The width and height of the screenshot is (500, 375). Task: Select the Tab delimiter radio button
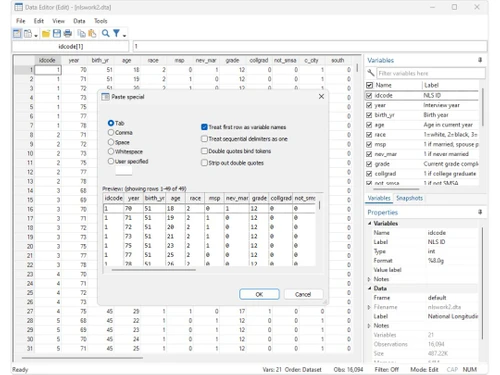(111, 123)
